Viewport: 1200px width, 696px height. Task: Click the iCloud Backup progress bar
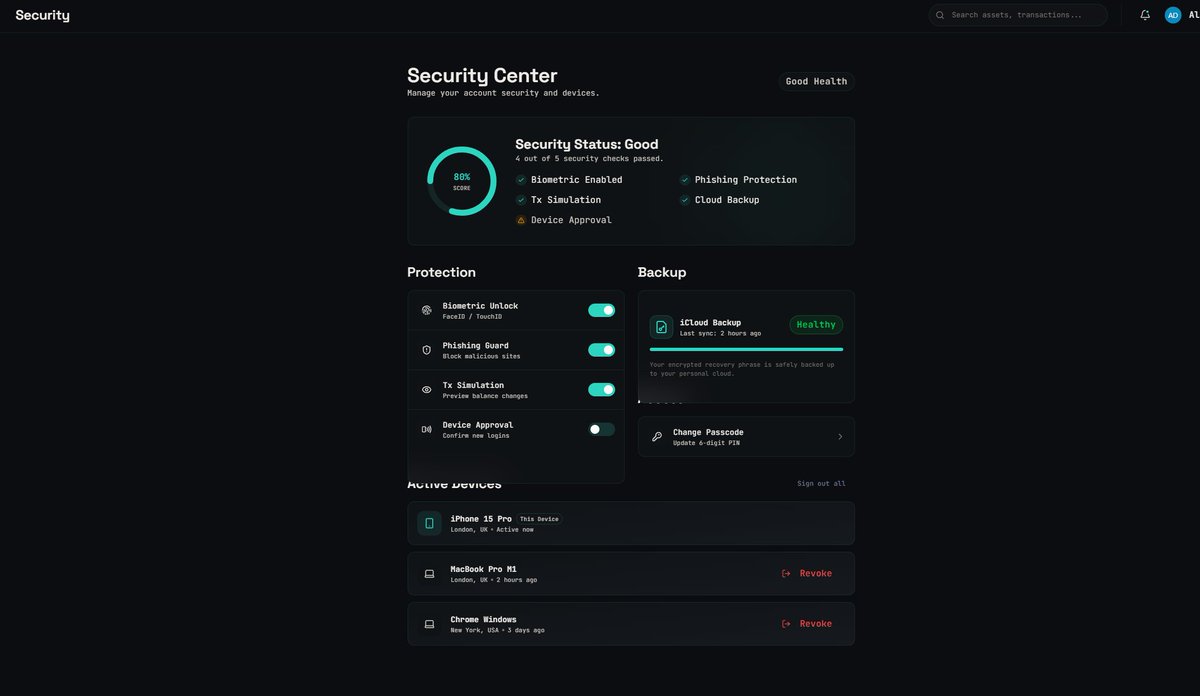[x=746, y=349]
